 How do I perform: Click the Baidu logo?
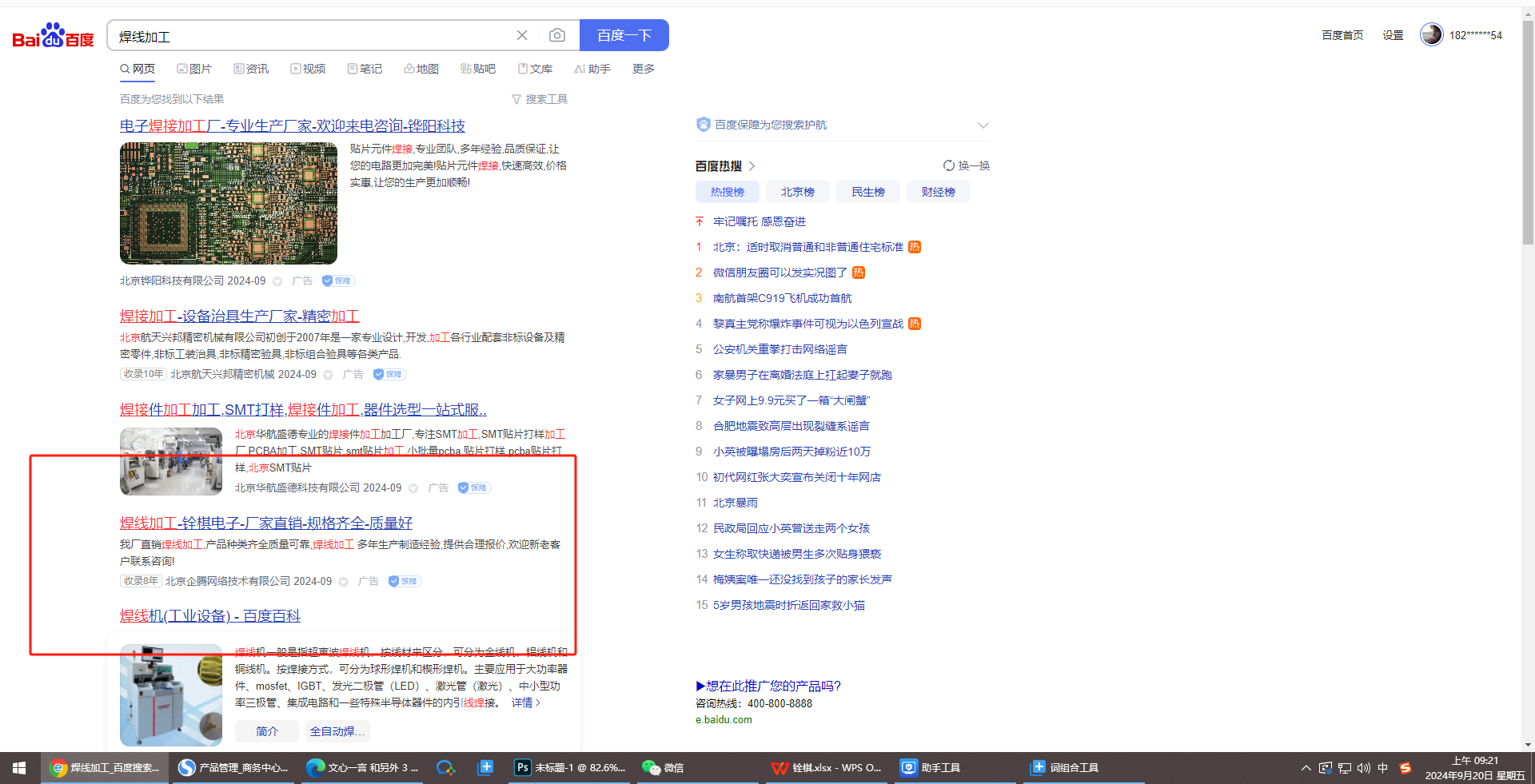click(x=53, y=36)
